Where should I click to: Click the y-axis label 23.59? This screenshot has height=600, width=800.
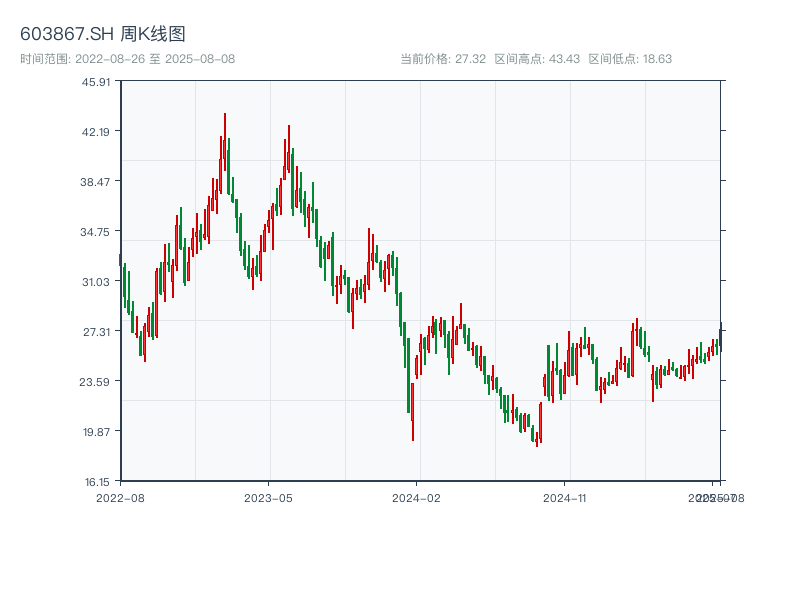[x=94, y=382]
